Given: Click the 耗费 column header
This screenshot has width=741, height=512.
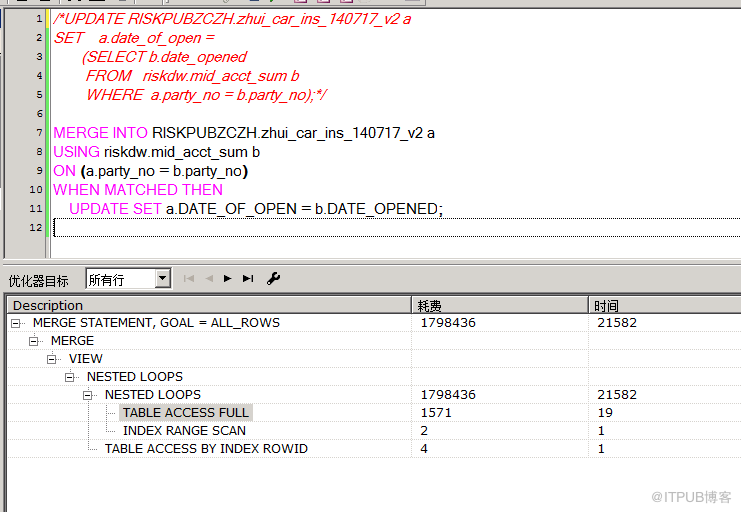Looking at the screenshot, I should pos(500,305).
